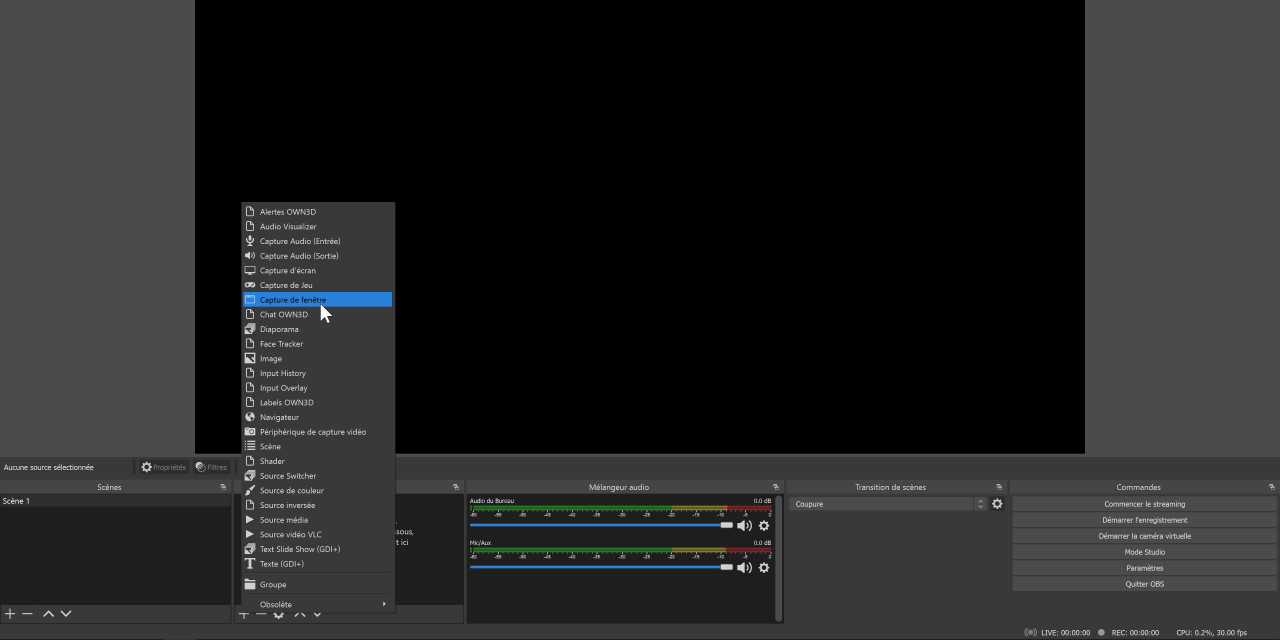The image size is (1280, 640).
Task: Click Démarrer l'enregistrement button
Action: coord(1144,520)
